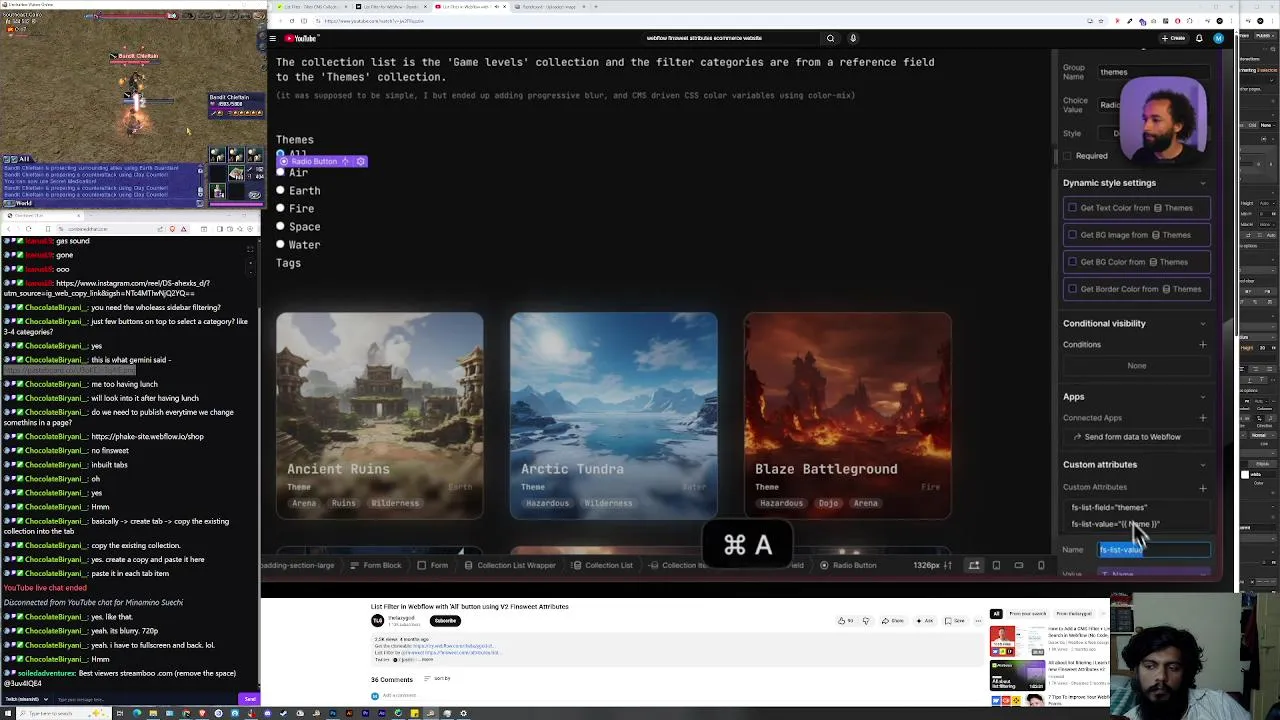This screenshot has height=720, width=1280.
Task: Click 'Send form data to Webflow' button
Action: [1137, 437]
